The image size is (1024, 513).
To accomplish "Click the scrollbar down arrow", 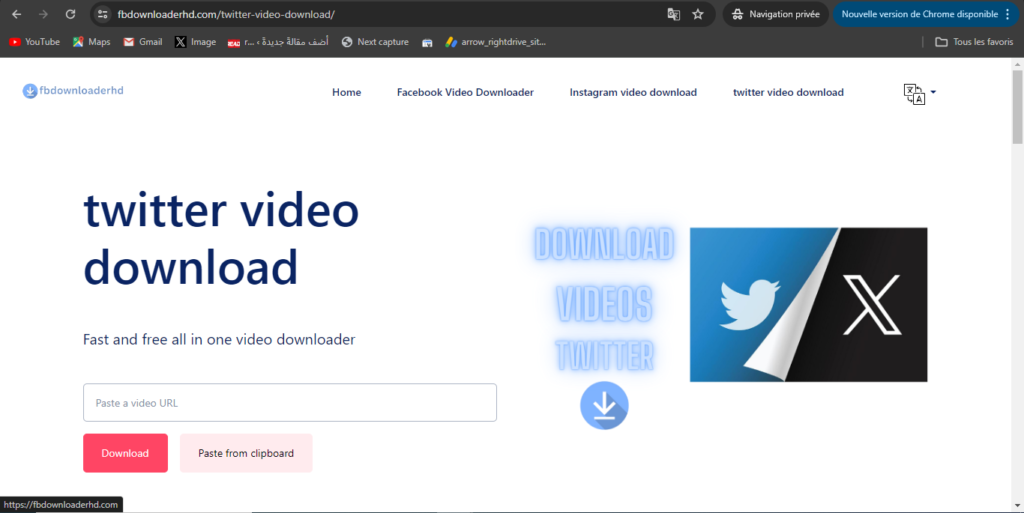I will click(1017, 506).
